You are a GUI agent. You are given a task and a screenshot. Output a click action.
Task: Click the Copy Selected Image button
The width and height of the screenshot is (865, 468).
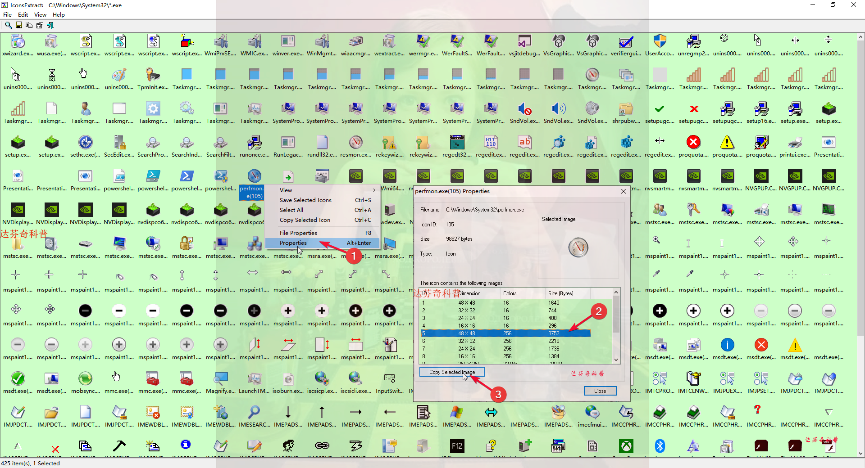451,372
